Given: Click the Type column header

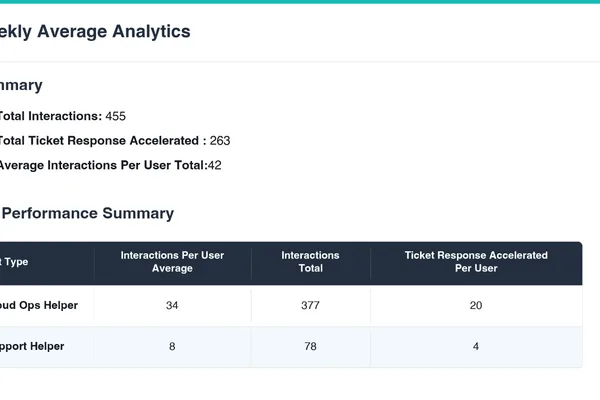Looking at the screenshot, I should pyautogui.click(x=14, y=262).
